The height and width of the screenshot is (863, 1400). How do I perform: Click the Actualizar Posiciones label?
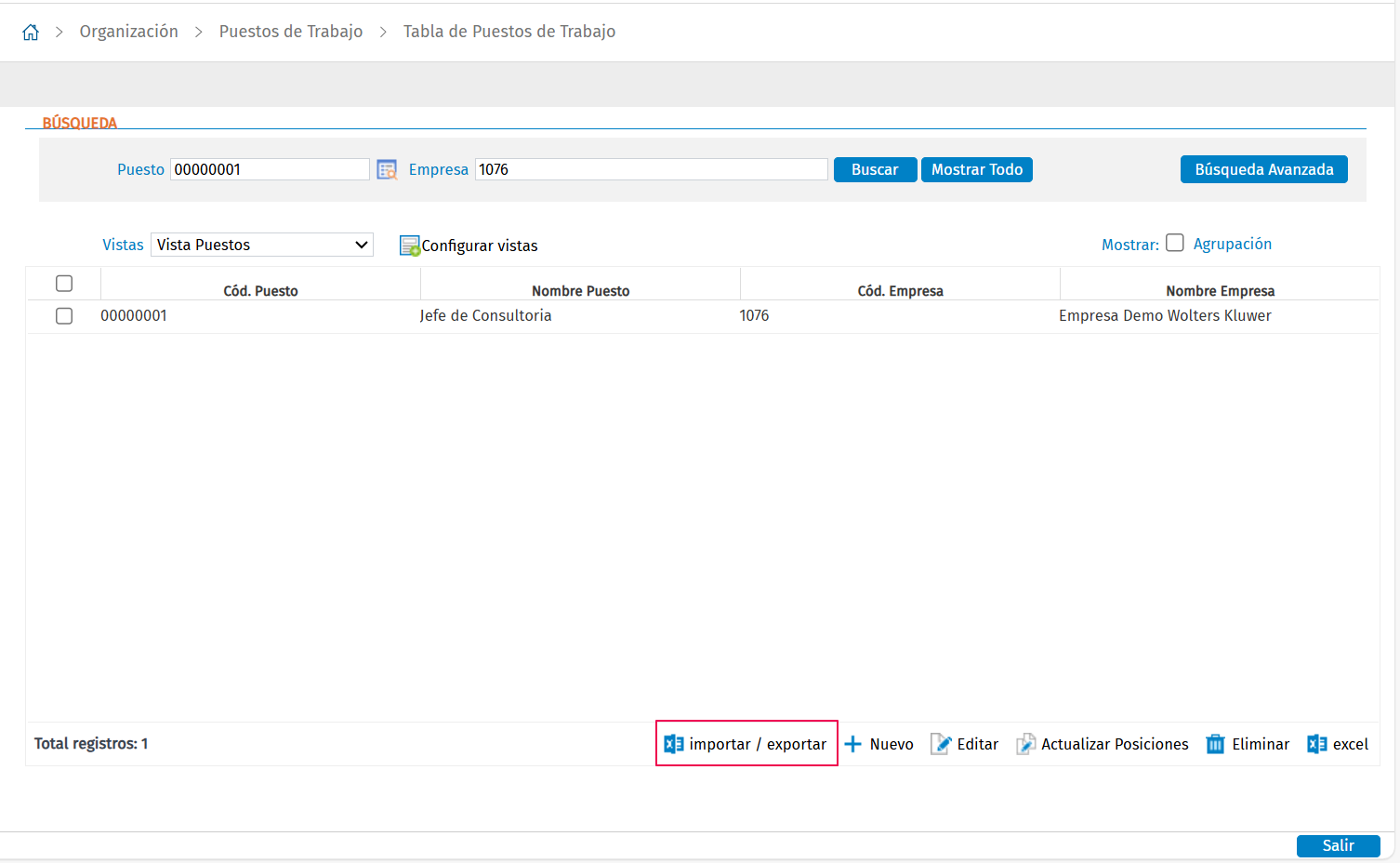1116,744
